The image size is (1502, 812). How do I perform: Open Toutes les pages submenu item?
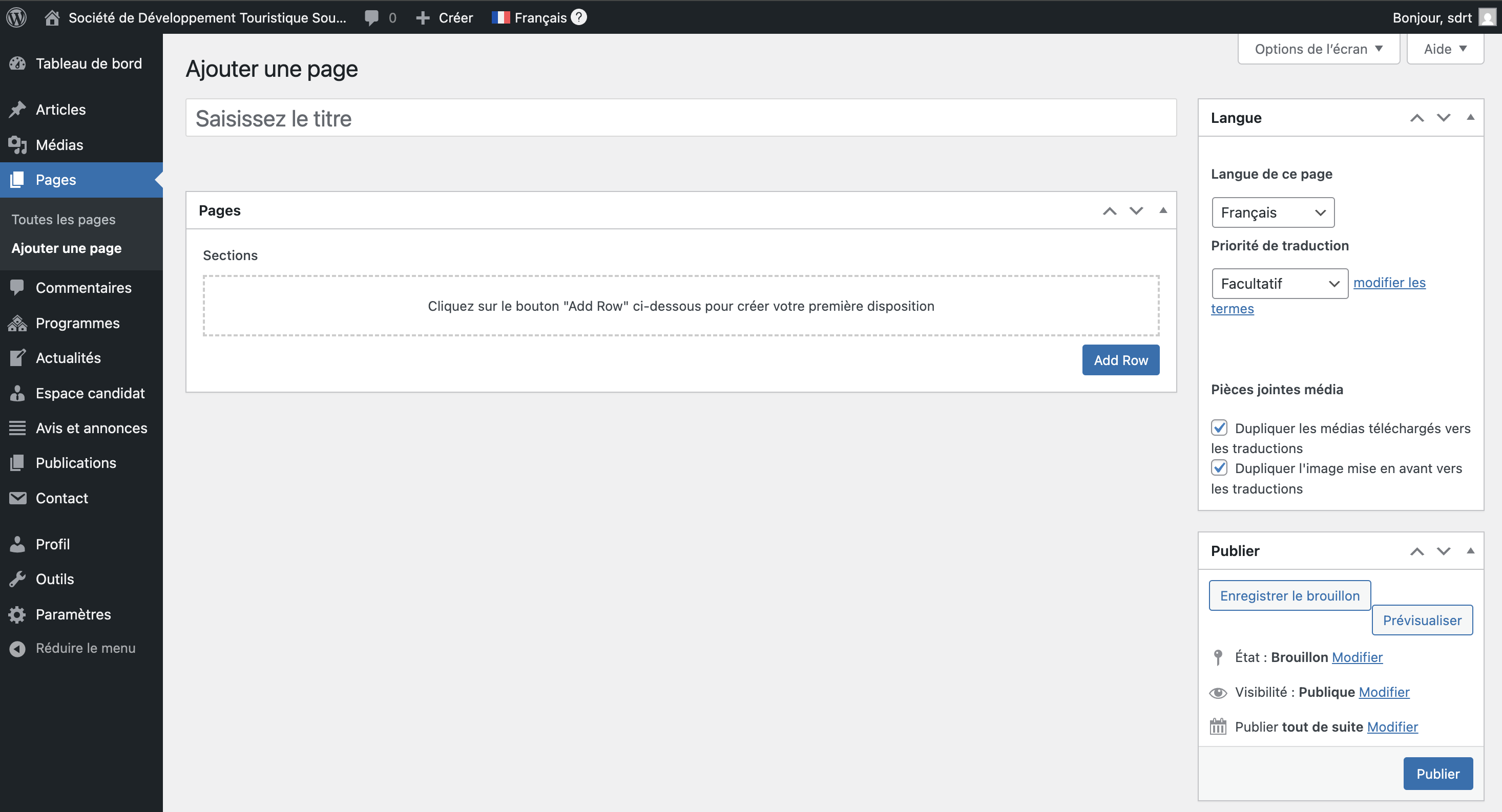point(64,219)
